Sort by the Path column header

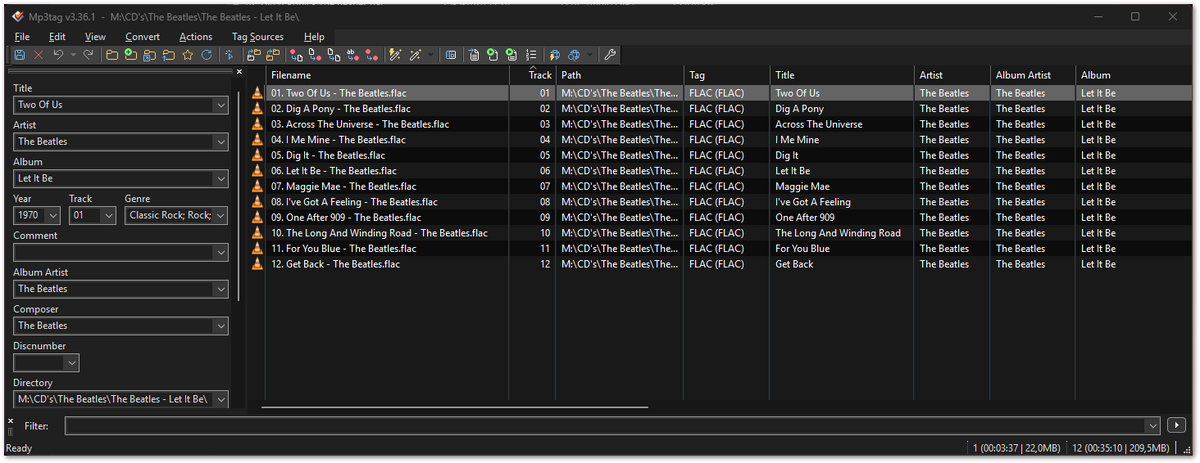coord(619,75)
